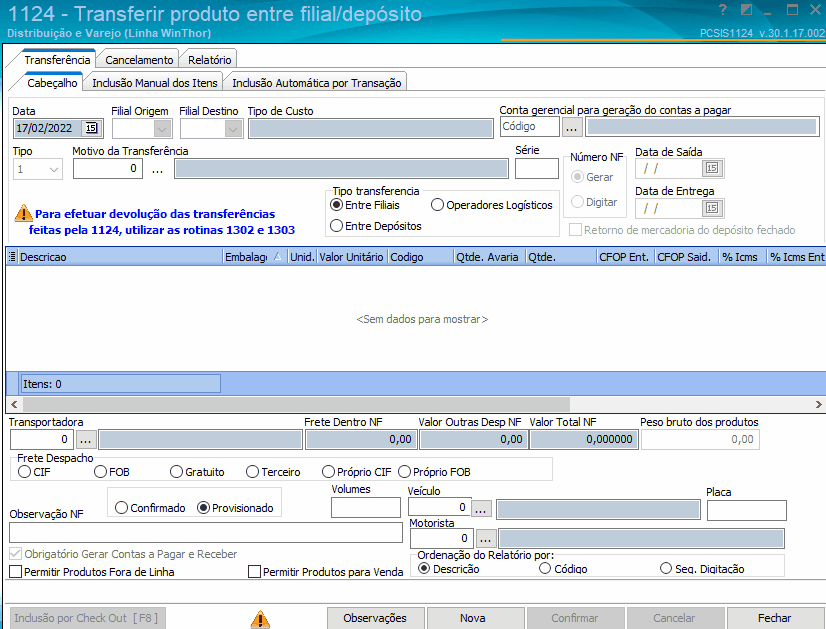826x629 pixels.
Task: Sort by CFOP Ent. column header
Action: click(x=625, y=257)
